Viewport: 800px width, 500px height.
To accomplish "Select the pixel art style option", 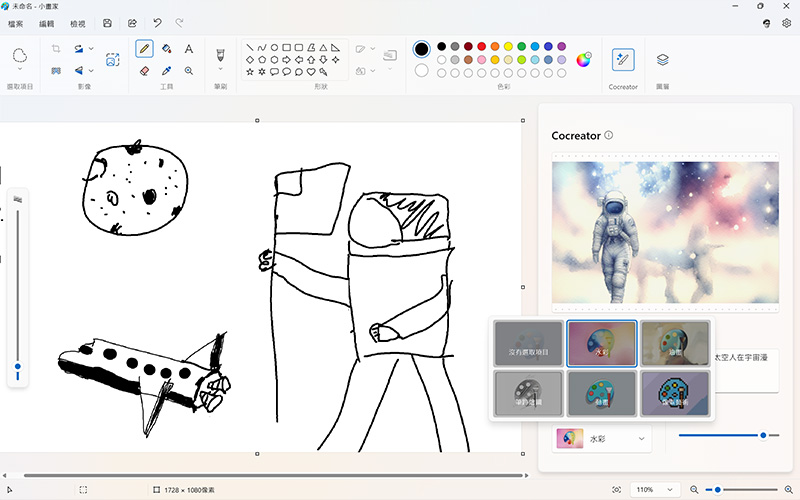I will (675, 393).
